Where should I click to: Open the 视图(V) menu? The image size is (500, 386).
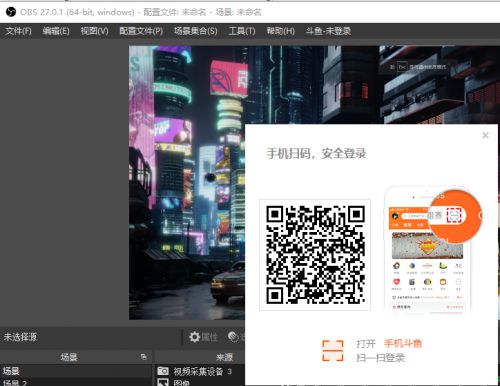coord(94,31)
